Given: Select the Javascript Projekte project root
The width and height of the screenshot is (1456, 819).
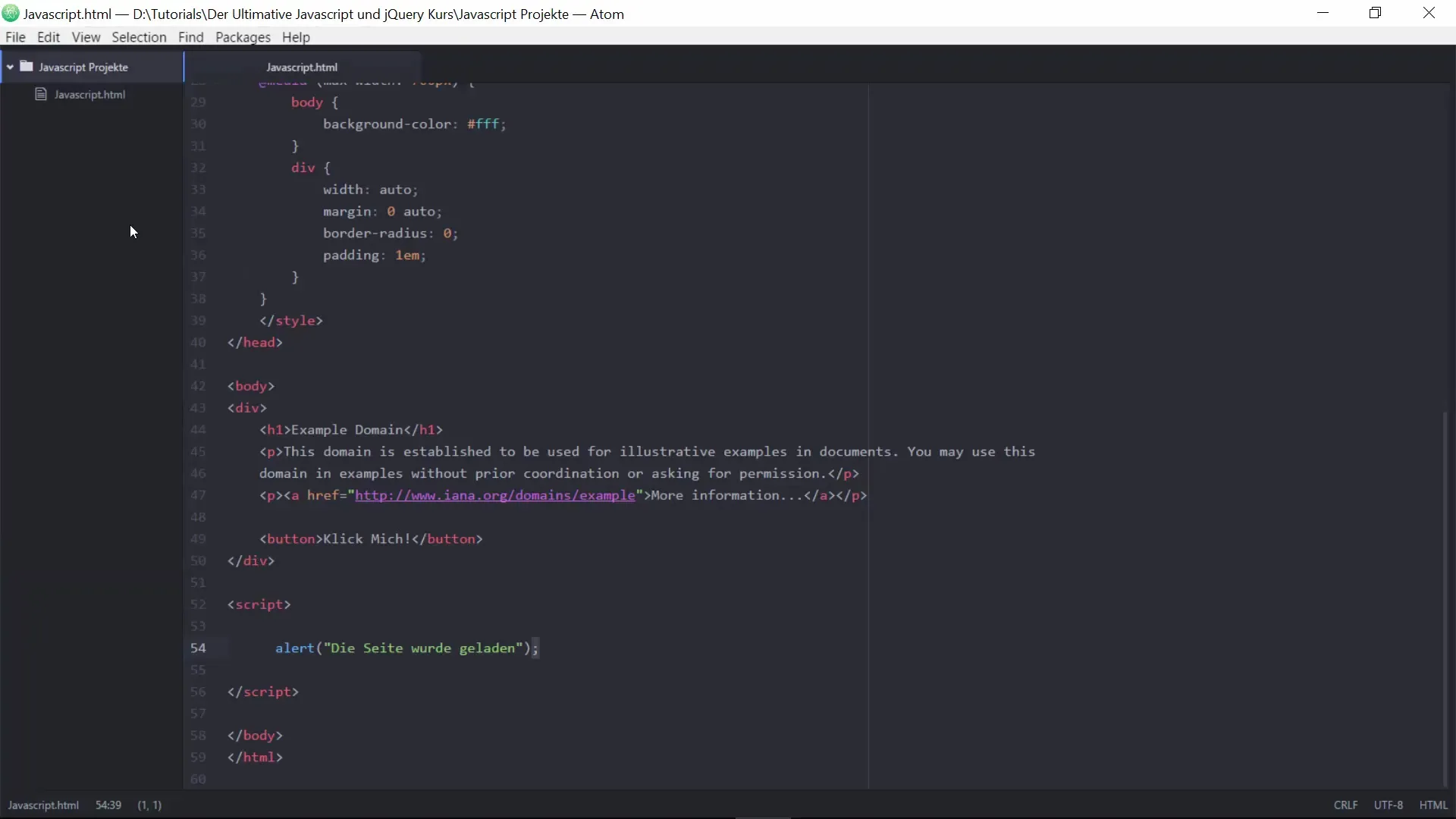Looking at the screenshot, I should point(83,67).
